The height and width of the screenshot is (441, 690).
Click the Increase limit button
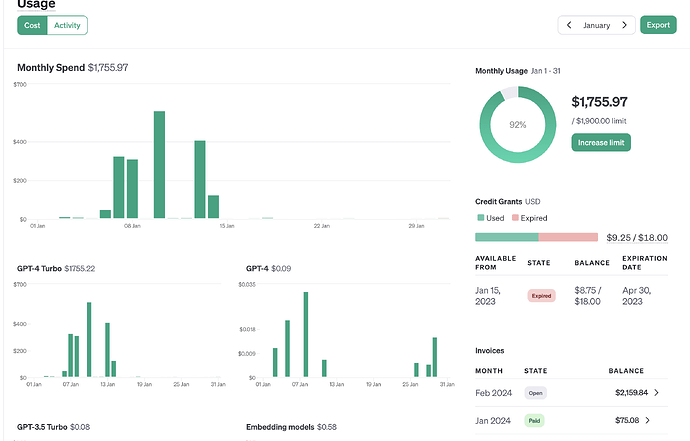point(601,143)
